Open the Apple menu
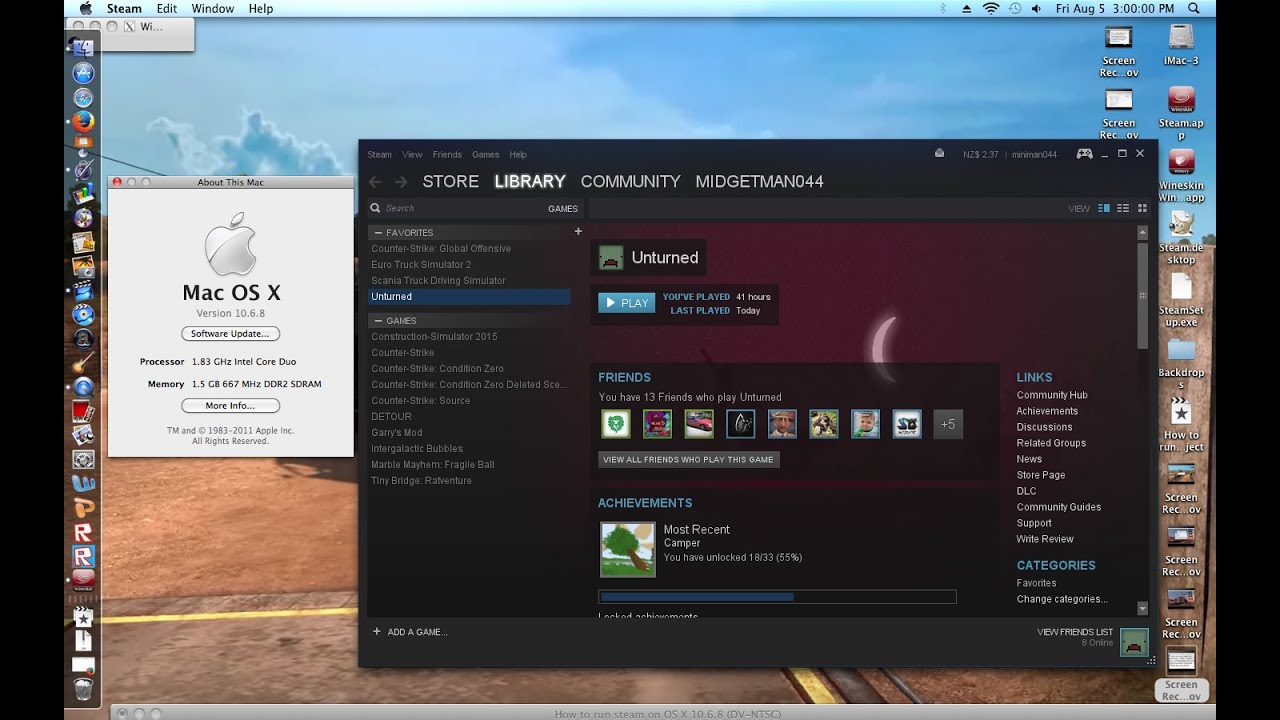Screen dimensions: 1280x720 coord(85,9)
